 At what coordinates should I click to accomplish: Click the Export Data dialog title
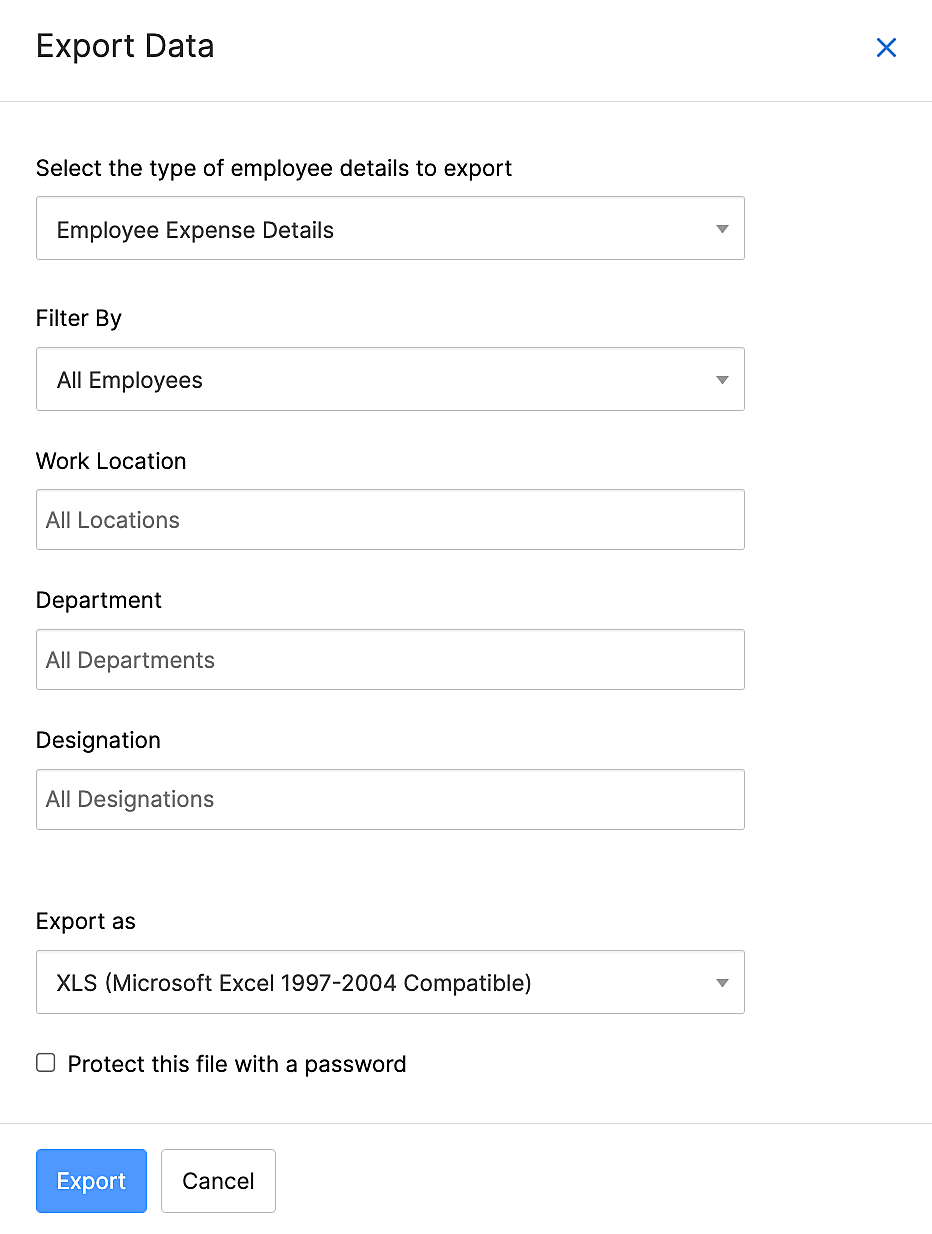click(125, 46)
